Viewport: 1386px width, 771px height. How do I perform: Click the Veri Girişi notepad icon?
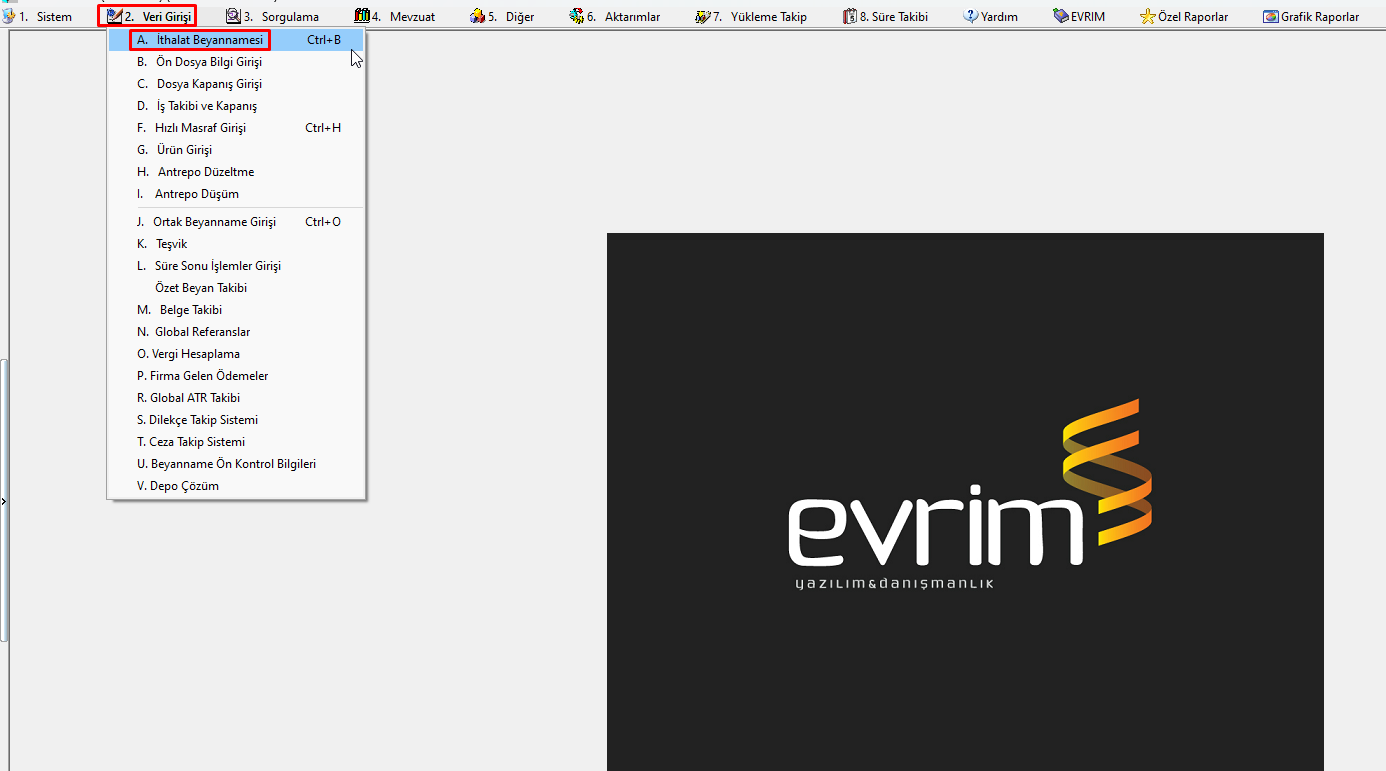point(114,16)
